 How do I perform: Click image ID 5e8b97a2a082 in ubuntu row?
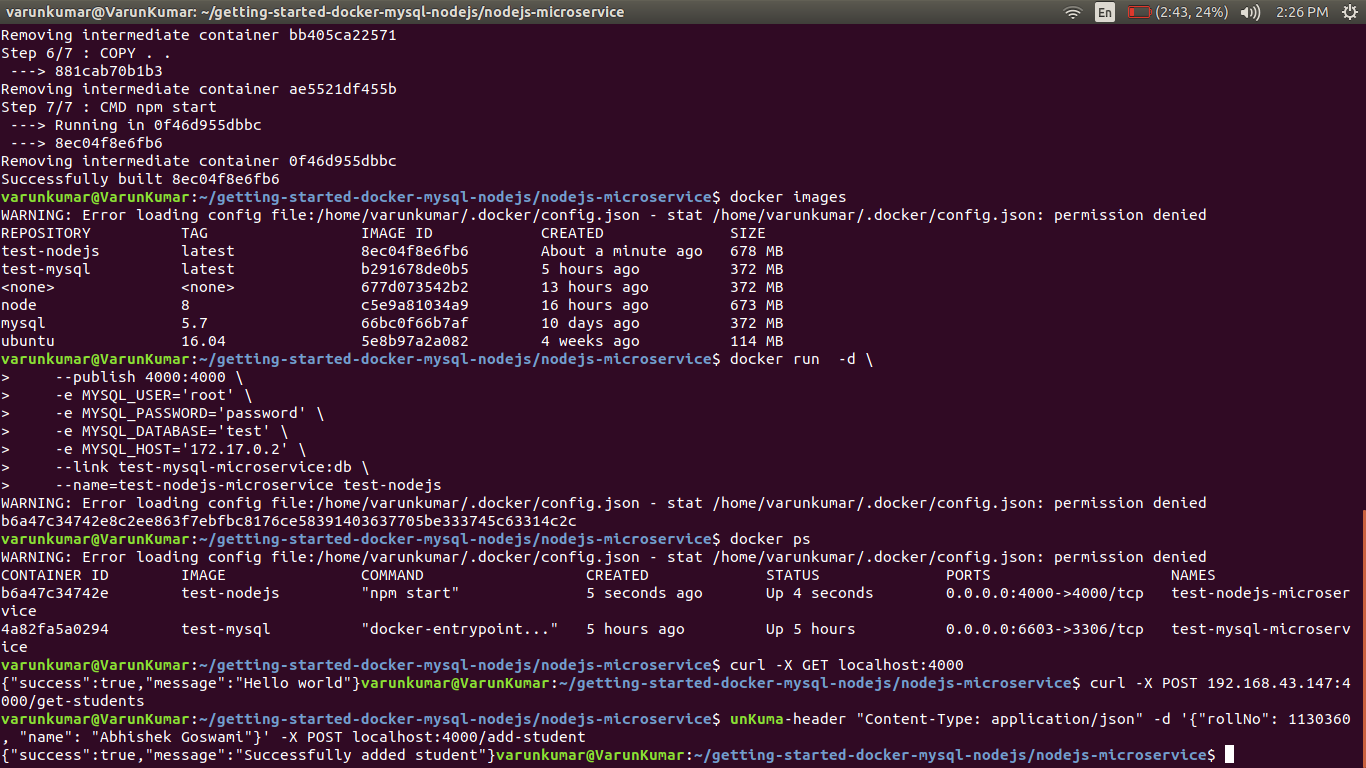click(x=415, y=341)
